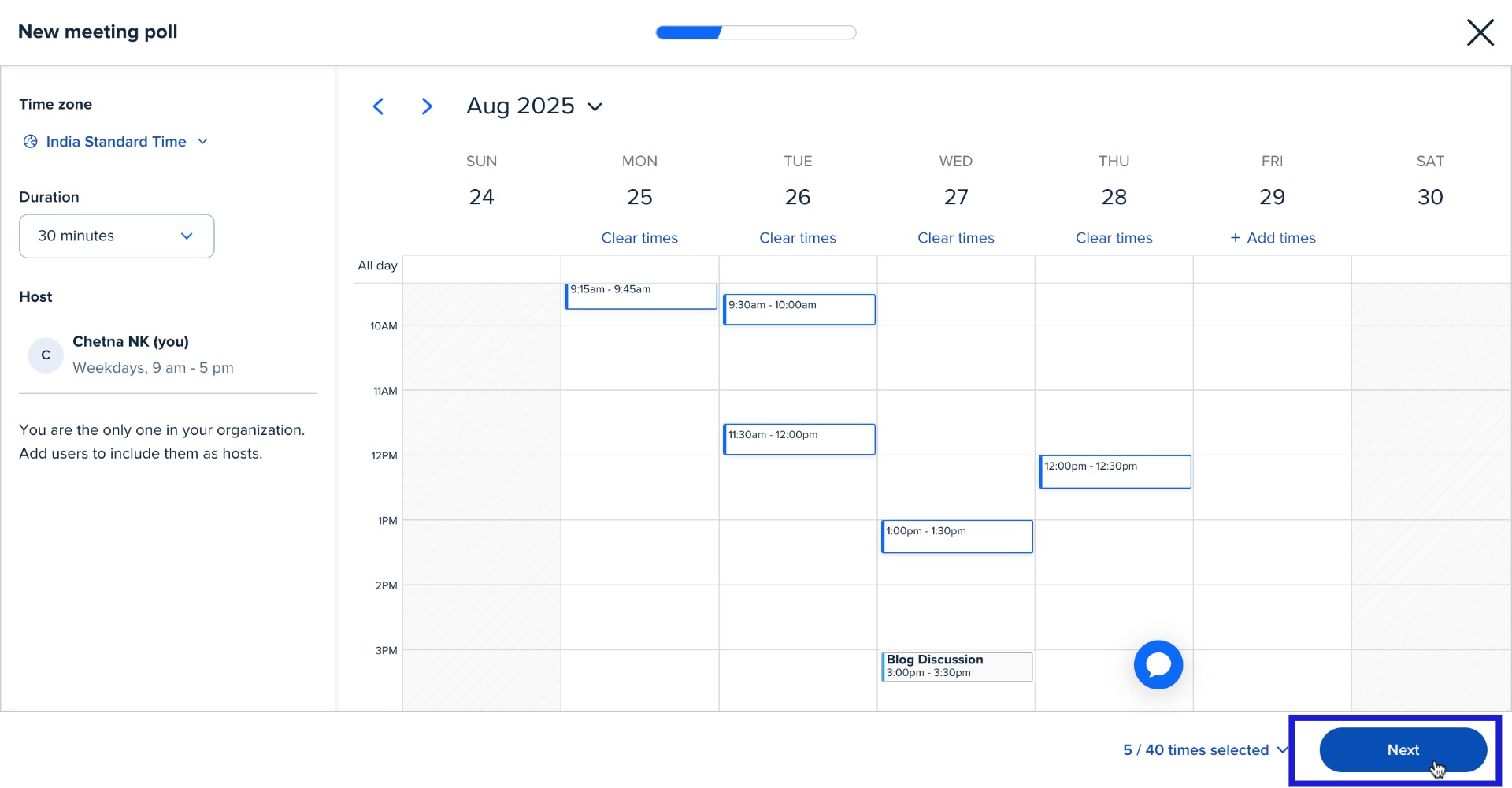Open the chat support widget
The height and width of the screenshot is (788, 1512).
1158,664
